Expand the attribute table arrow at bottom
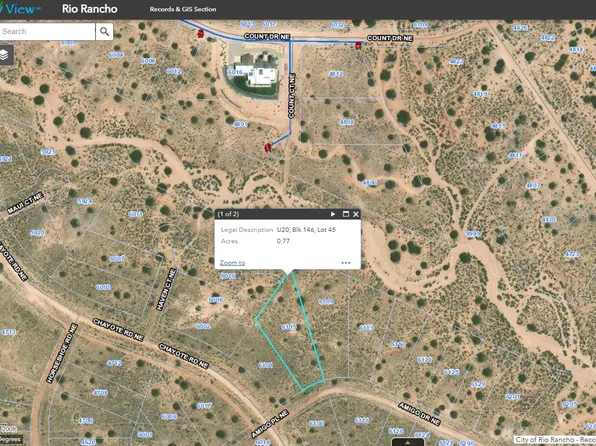596x446 pixels. click(x=408, y=442)
